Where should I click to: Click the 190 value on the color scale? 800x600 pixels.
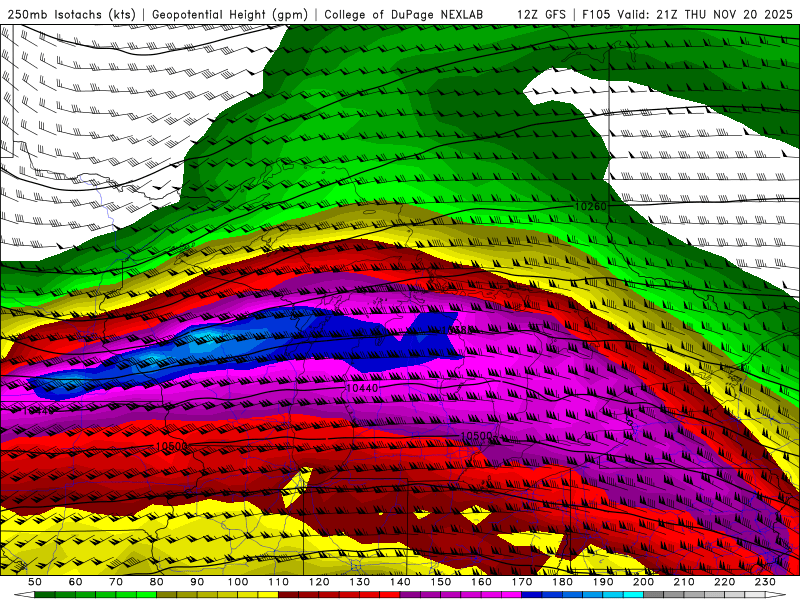pyautogui.click(x=603, y=582)
